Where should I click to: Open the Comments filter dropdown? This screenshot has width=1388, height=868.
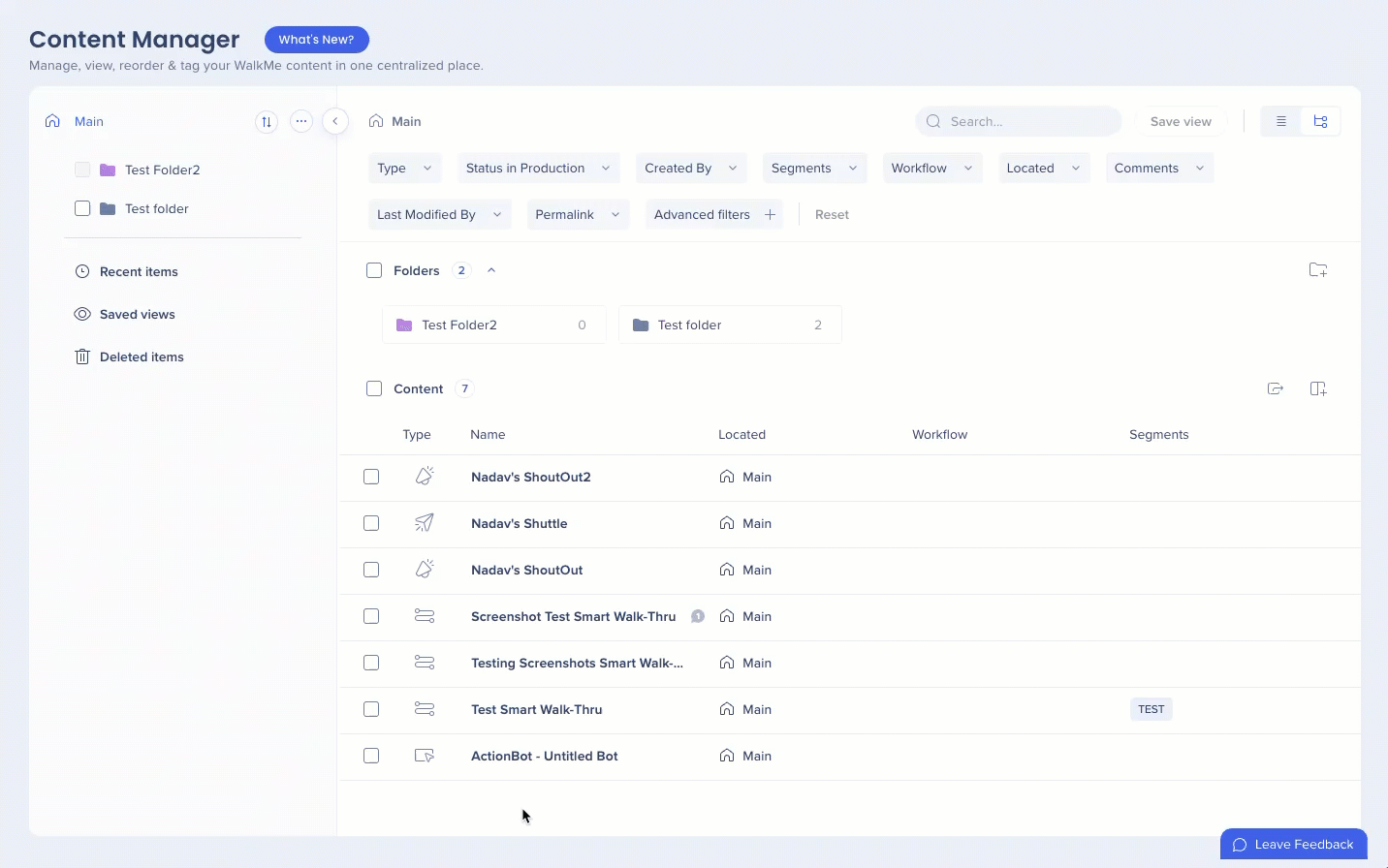(1159, 168)
